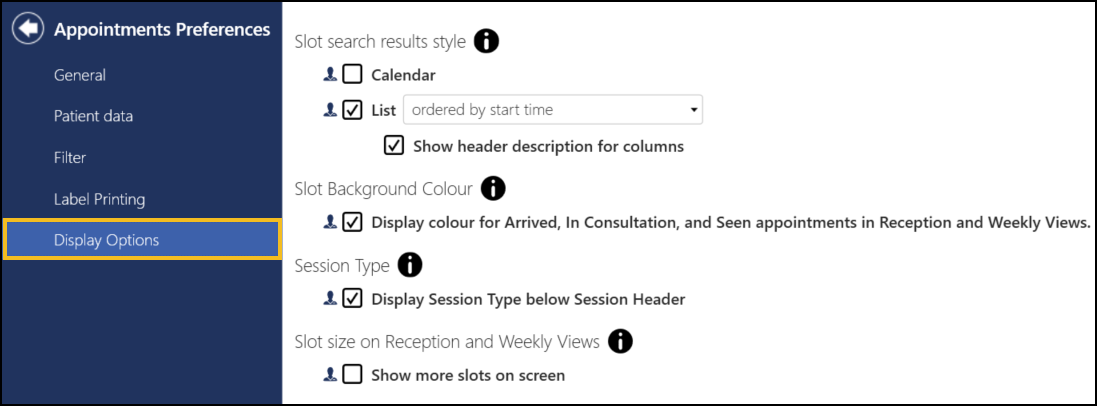The height and width of the screenshot is (406, 1097).
Task: Open Patient data preferences
Action: point(93,116)
